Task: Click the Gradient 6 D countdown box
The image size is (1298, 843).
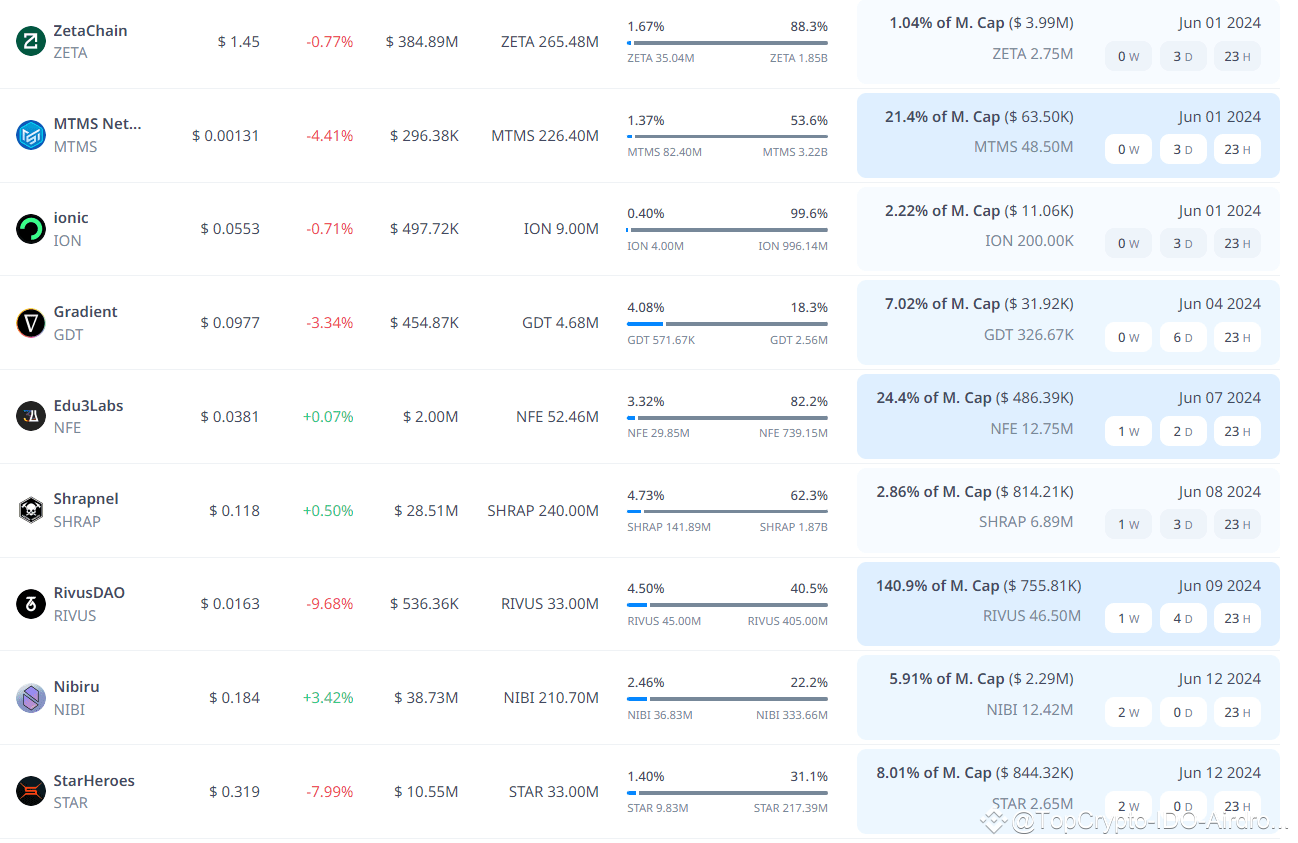Action: click(x=1183, y=338)
